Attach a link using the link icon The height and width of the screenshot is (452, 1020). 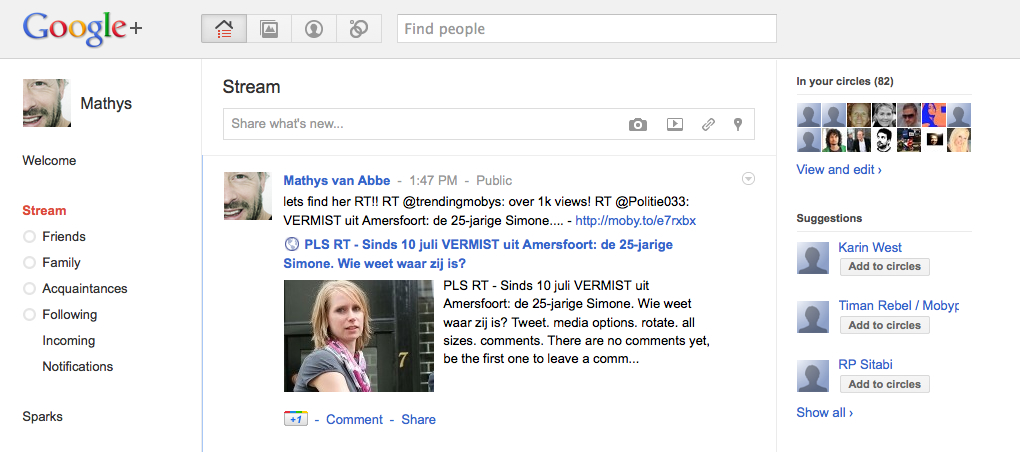click(x=708, y=125)
